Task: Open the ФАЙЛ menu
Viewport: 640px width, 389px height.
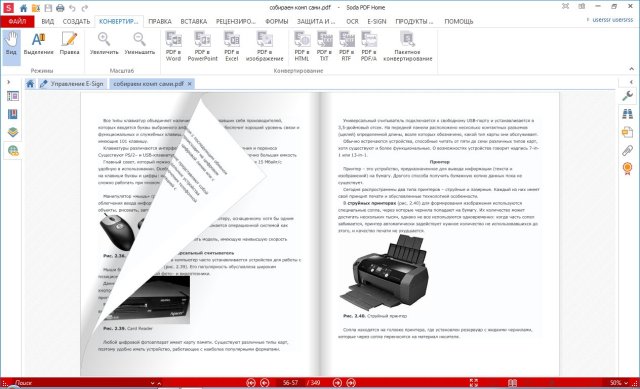Action: (x=17, y=21)
